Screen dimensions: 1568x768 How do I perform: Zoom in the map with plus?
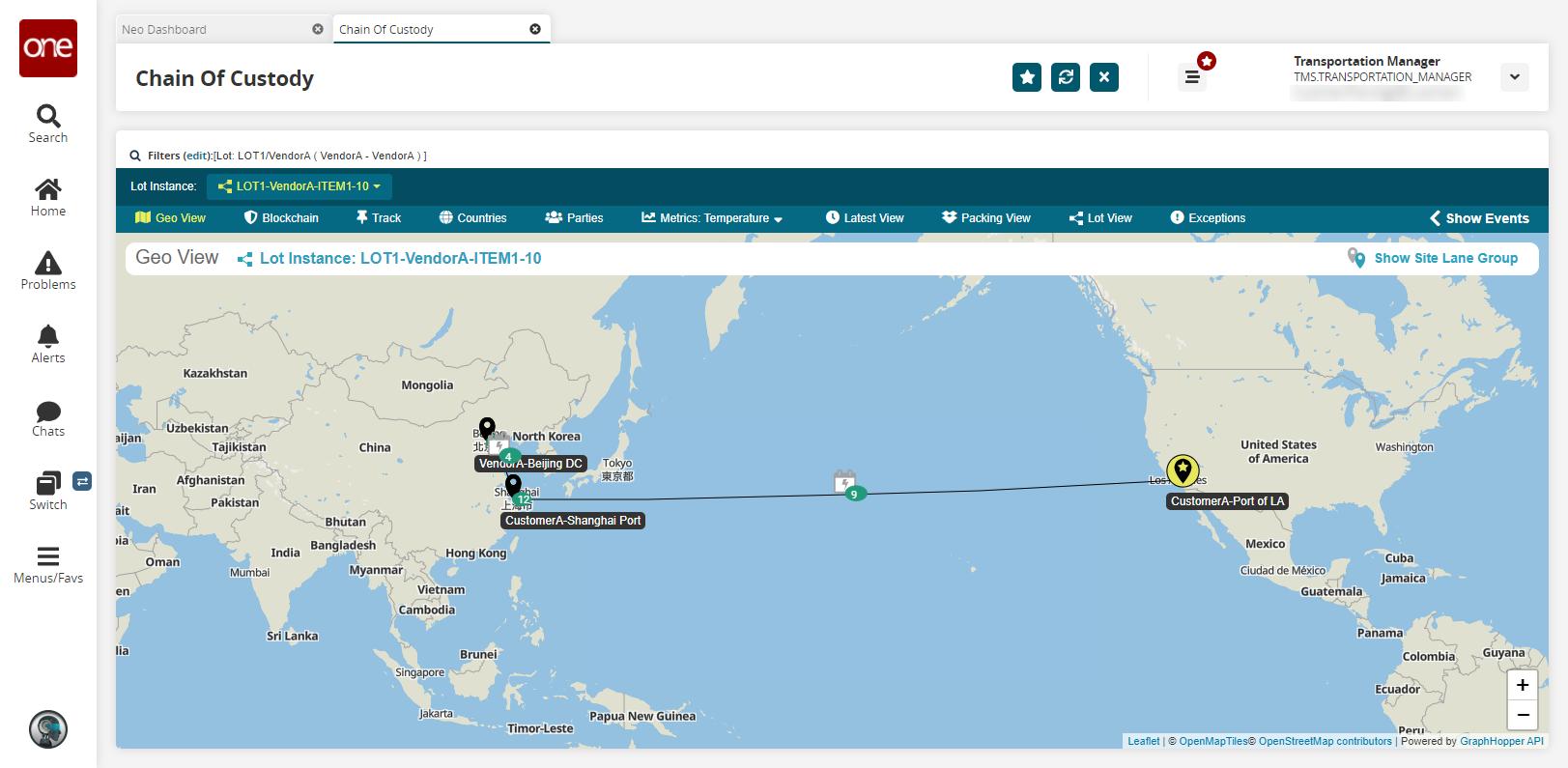(x=1523, y=685)
